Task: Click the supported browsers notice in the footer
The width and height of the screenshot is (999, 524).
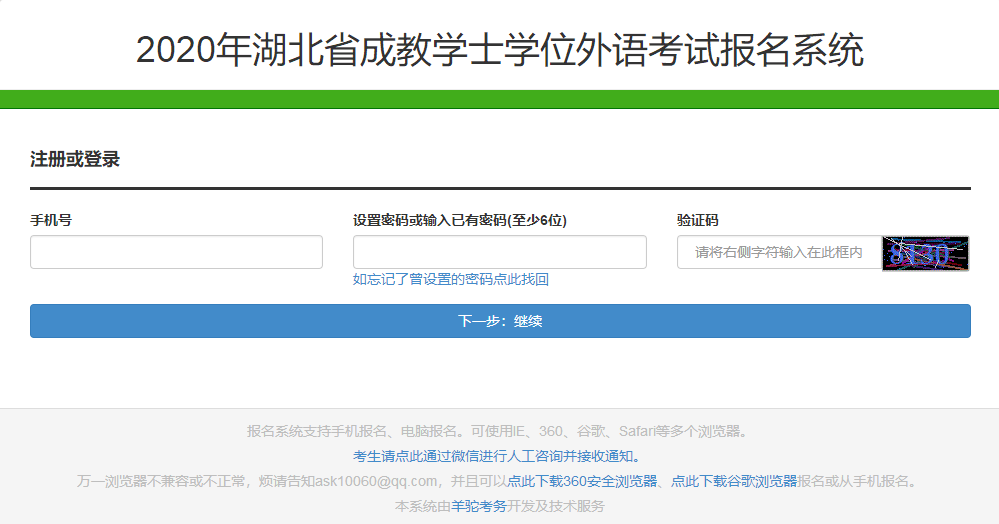Action: click(498, 432)
